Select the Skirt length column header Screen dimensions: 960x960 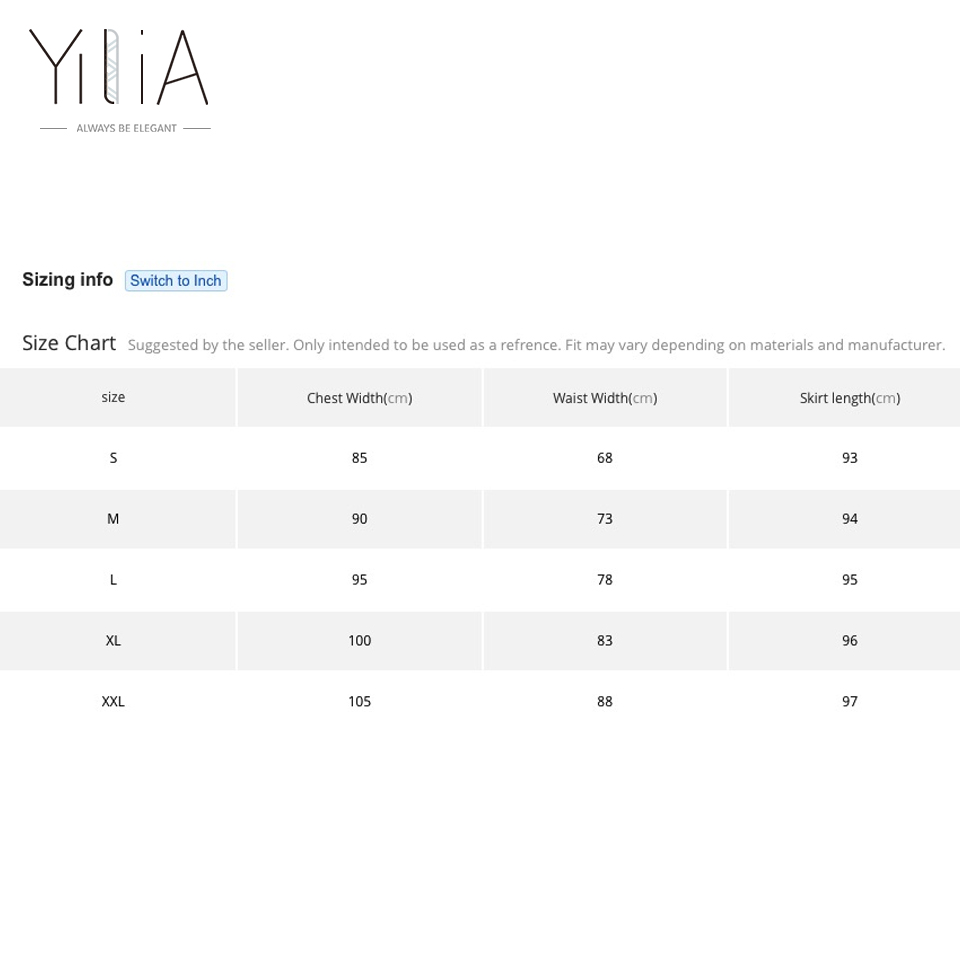coord(849,398)
